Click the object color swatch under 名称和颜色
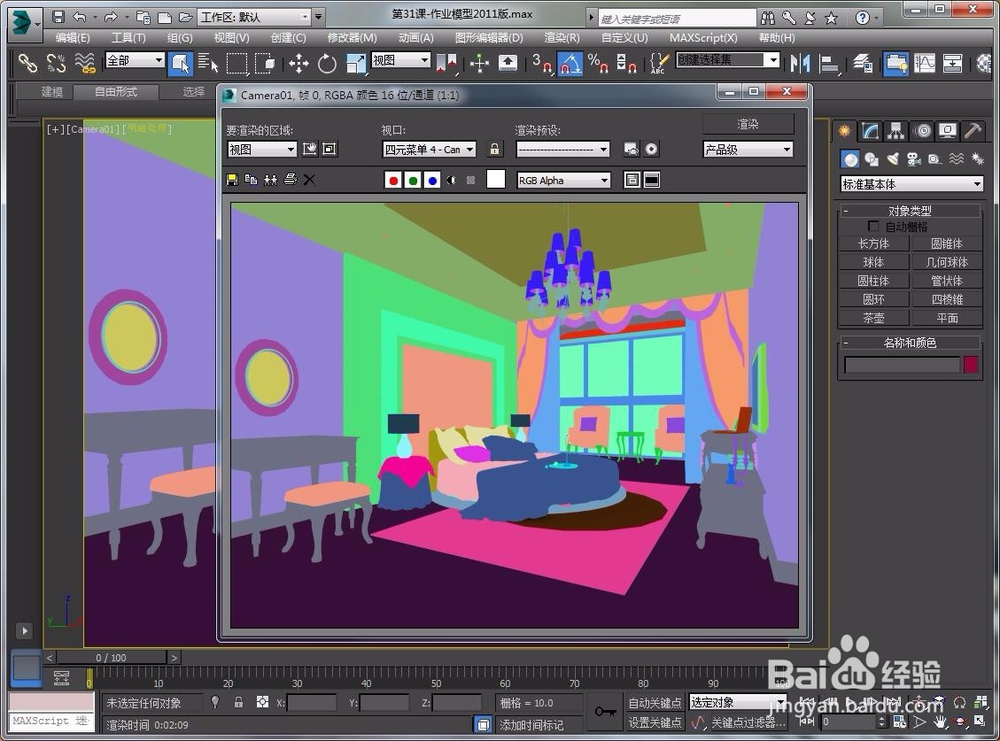Screen dimensions: 1000x741 pos(971,365)
